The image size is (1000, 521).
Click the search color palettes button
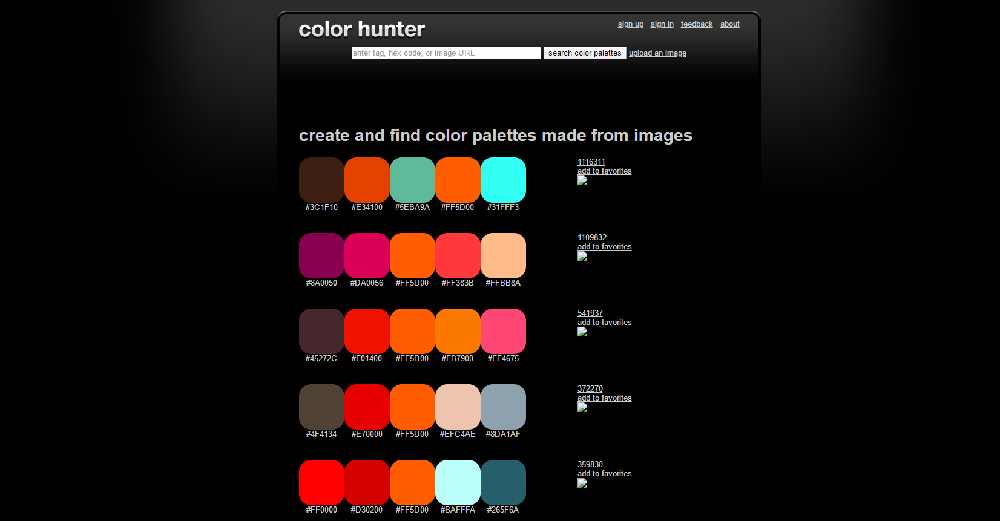(x=585, y=53)
